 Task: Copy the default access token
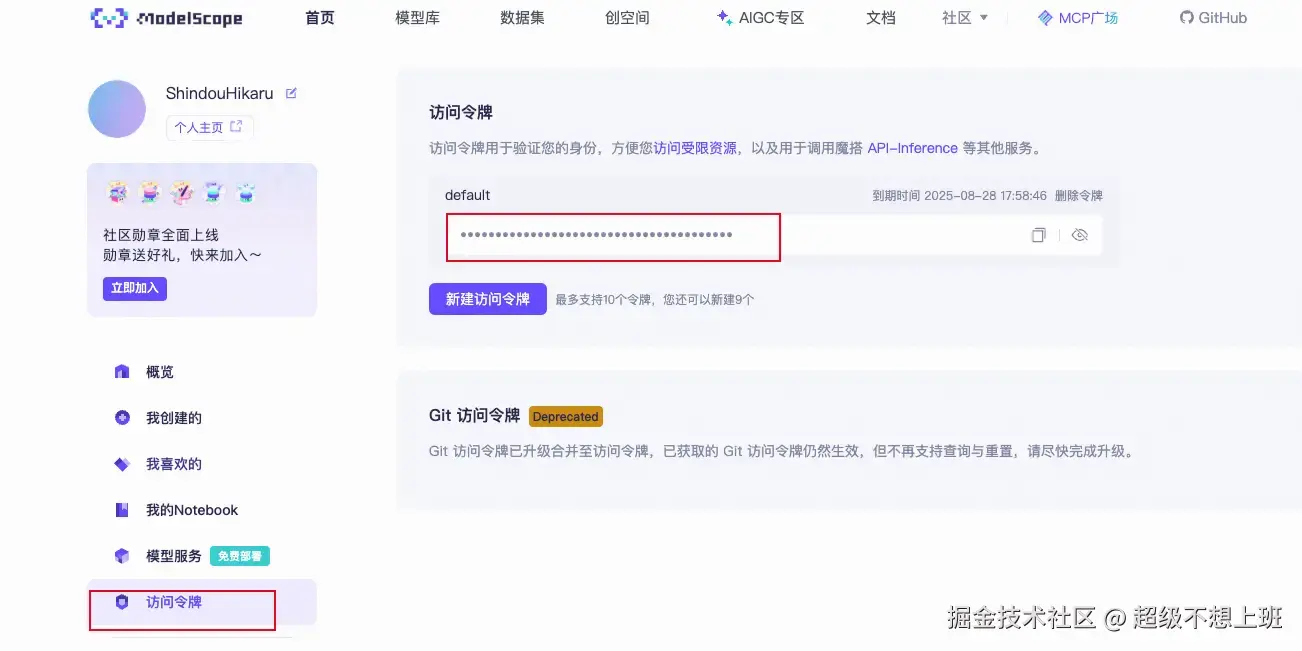pyautogui.click(x=1038, y=234)
